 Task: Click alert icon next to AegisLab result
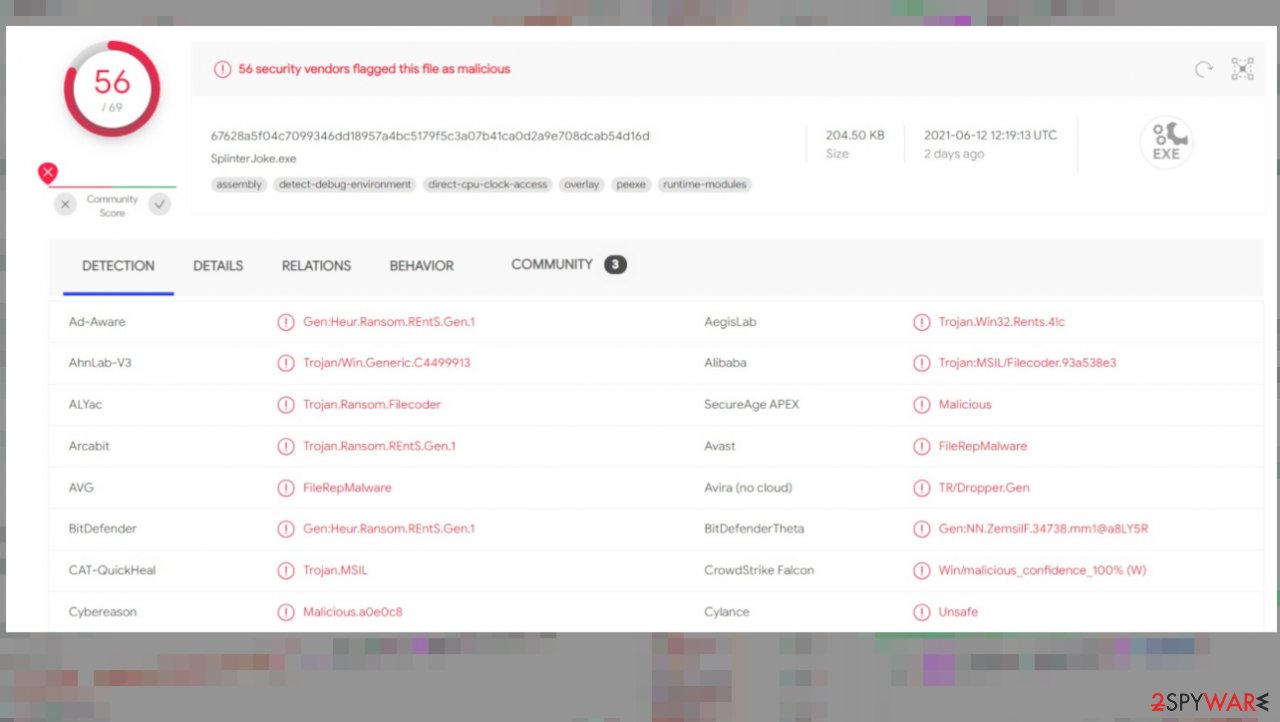(x=921, y=322)
